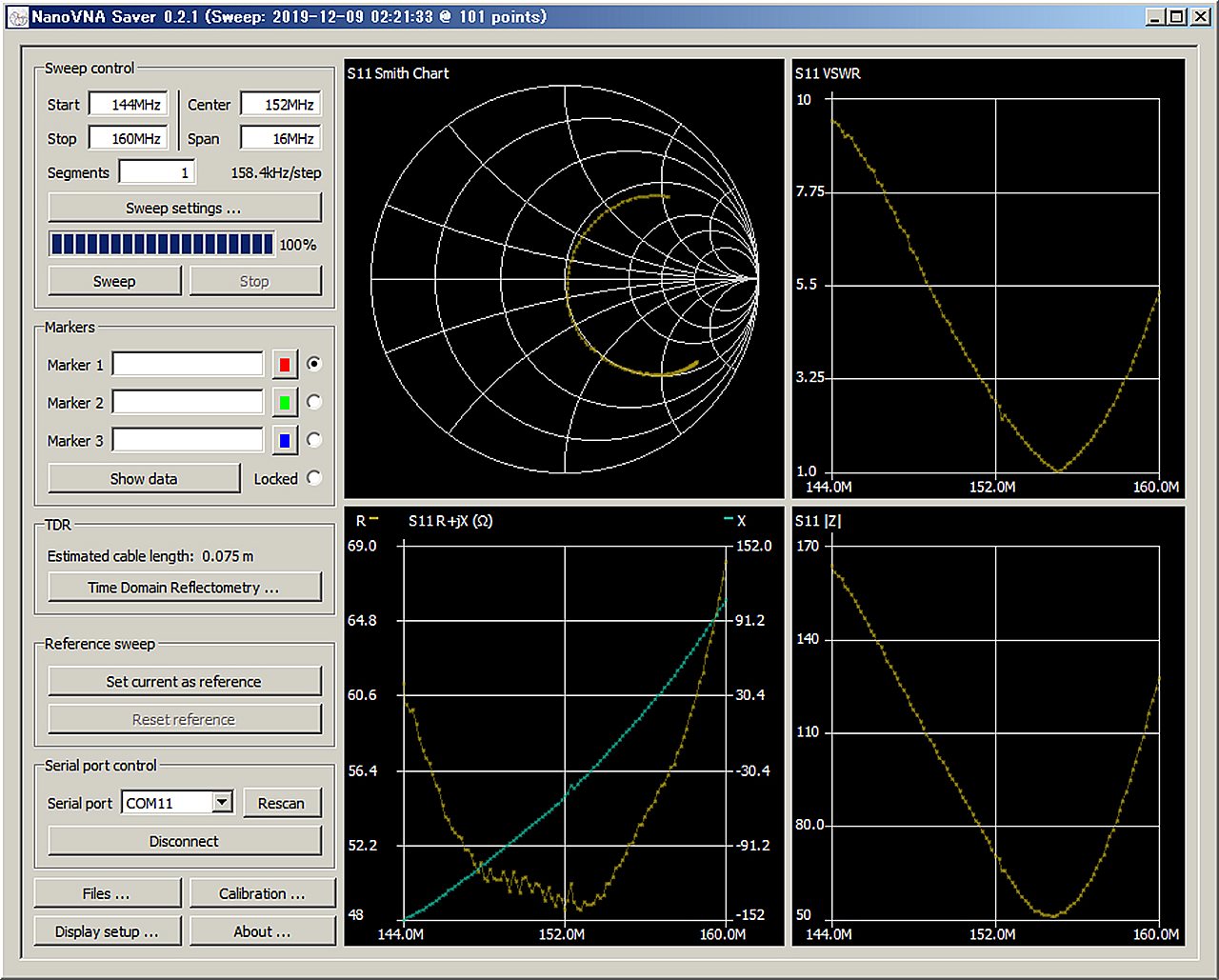Open the Calibration window

[262, 893]
